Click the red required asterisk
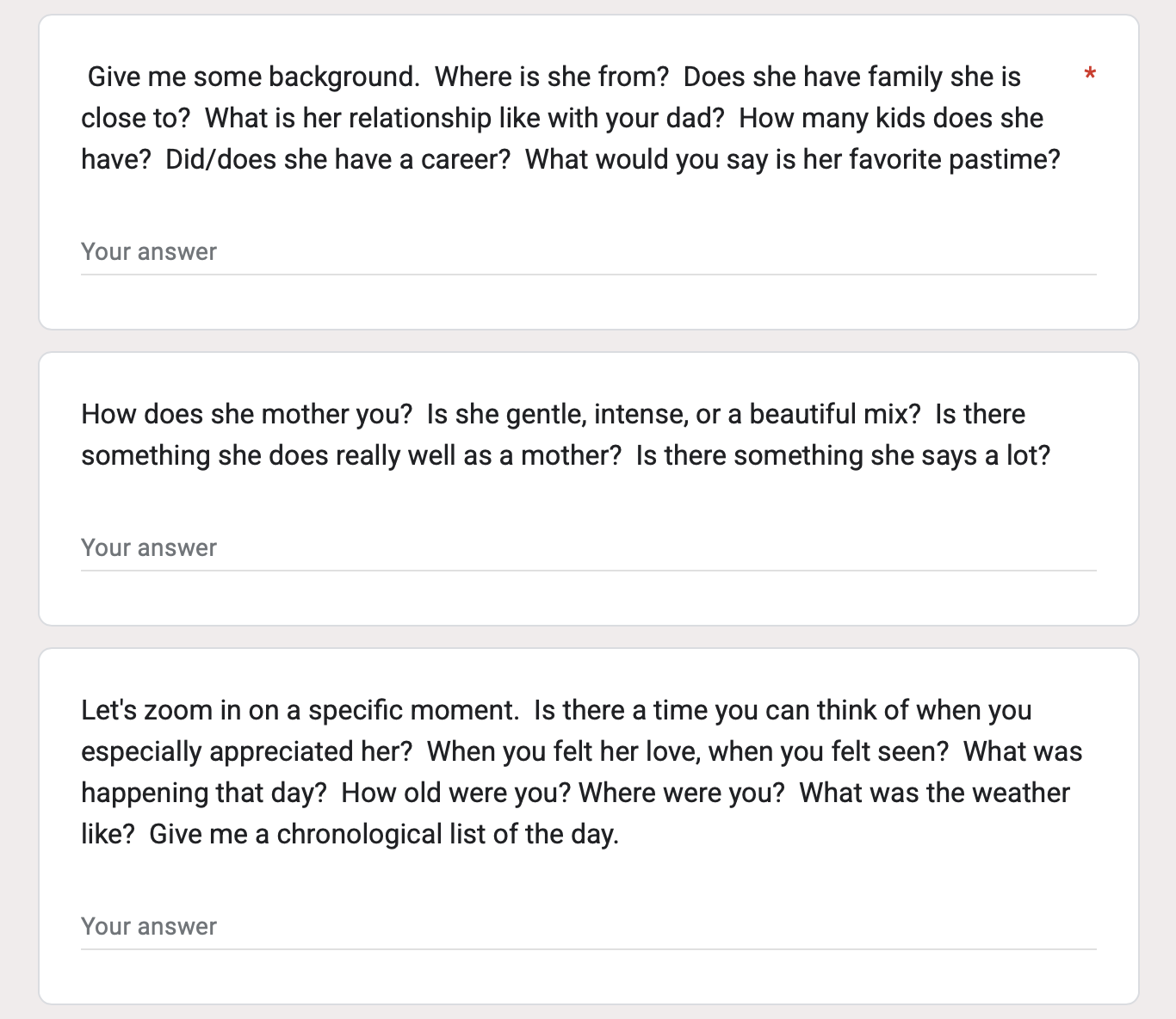The height and width of the screenshot is (1019, 1176). pos(1090,74)
